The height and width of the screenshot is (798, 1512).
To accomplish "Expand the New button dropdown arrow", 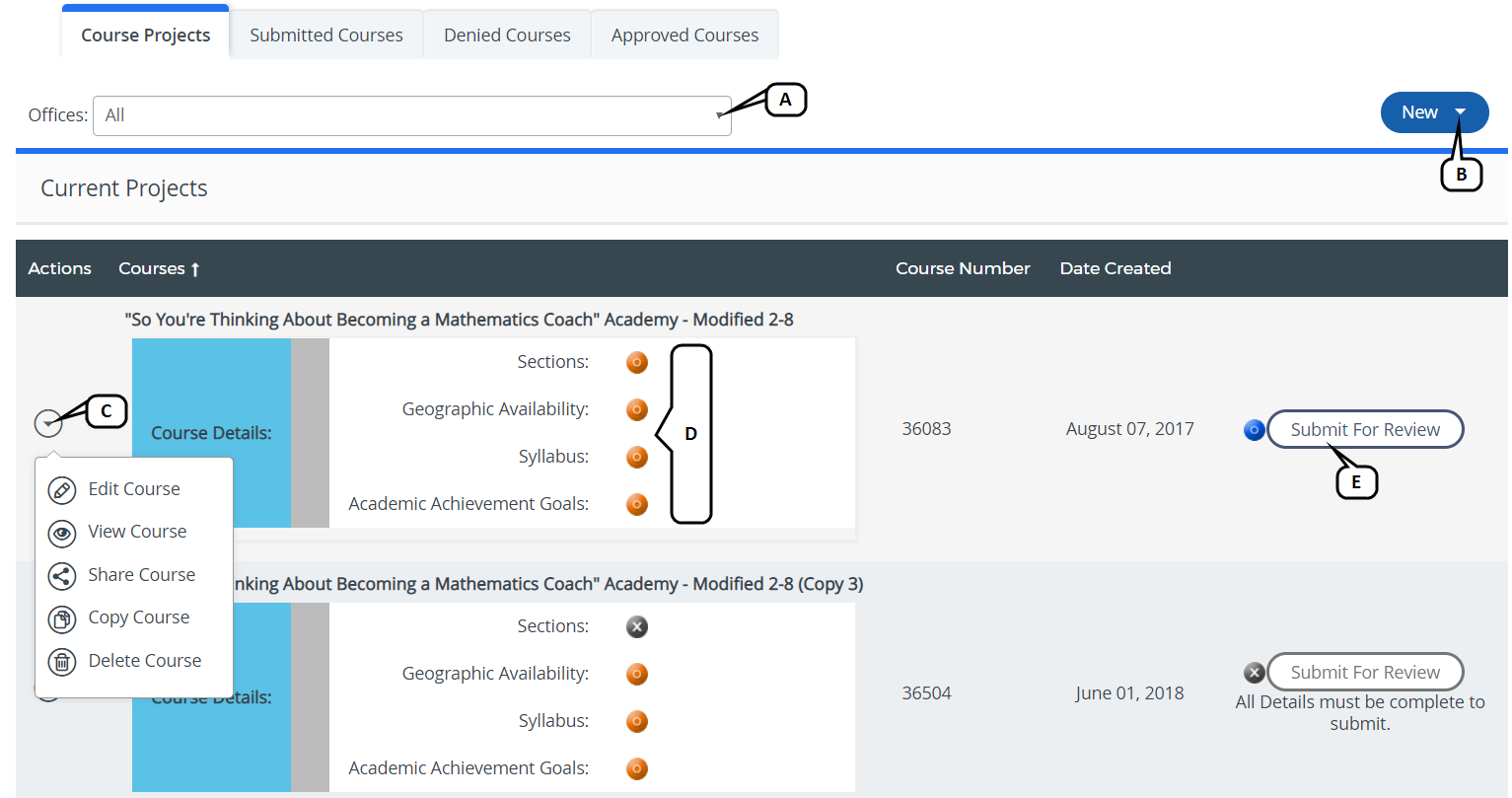I will [1461, 112].
